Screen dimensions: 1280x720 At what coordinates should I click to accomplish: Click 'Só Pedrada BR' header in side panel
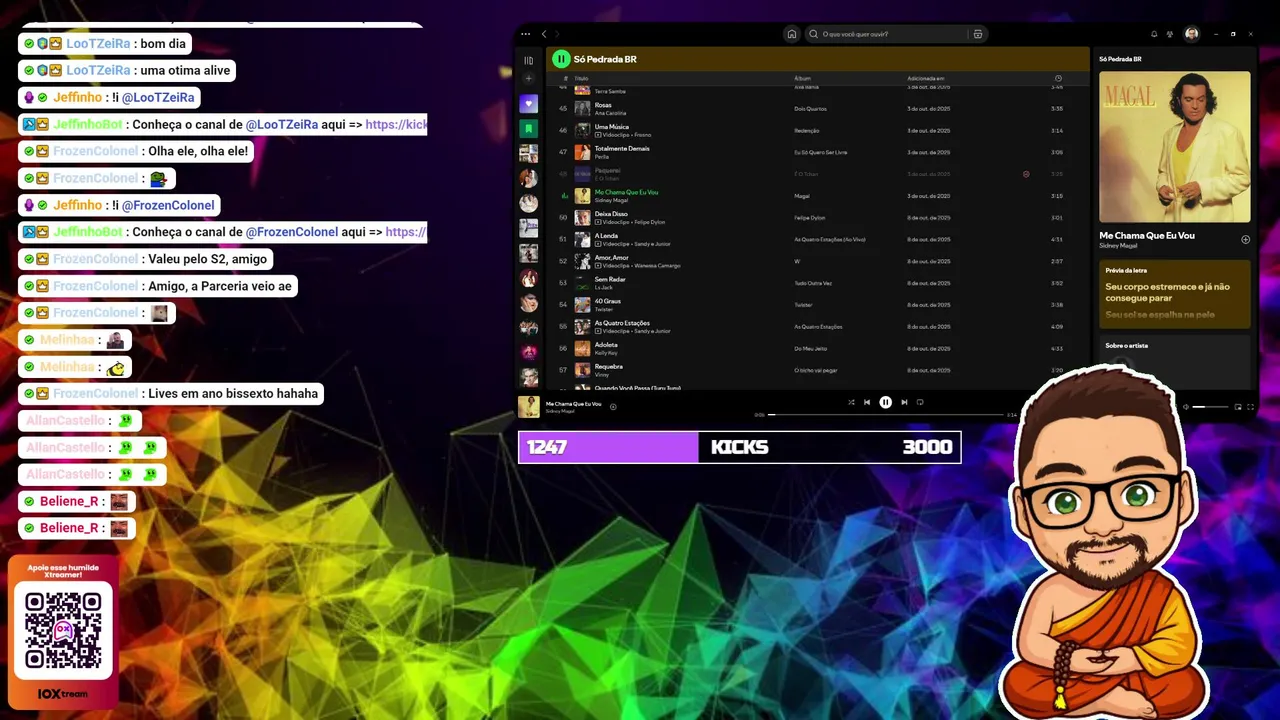click(x=1120, y=59)
